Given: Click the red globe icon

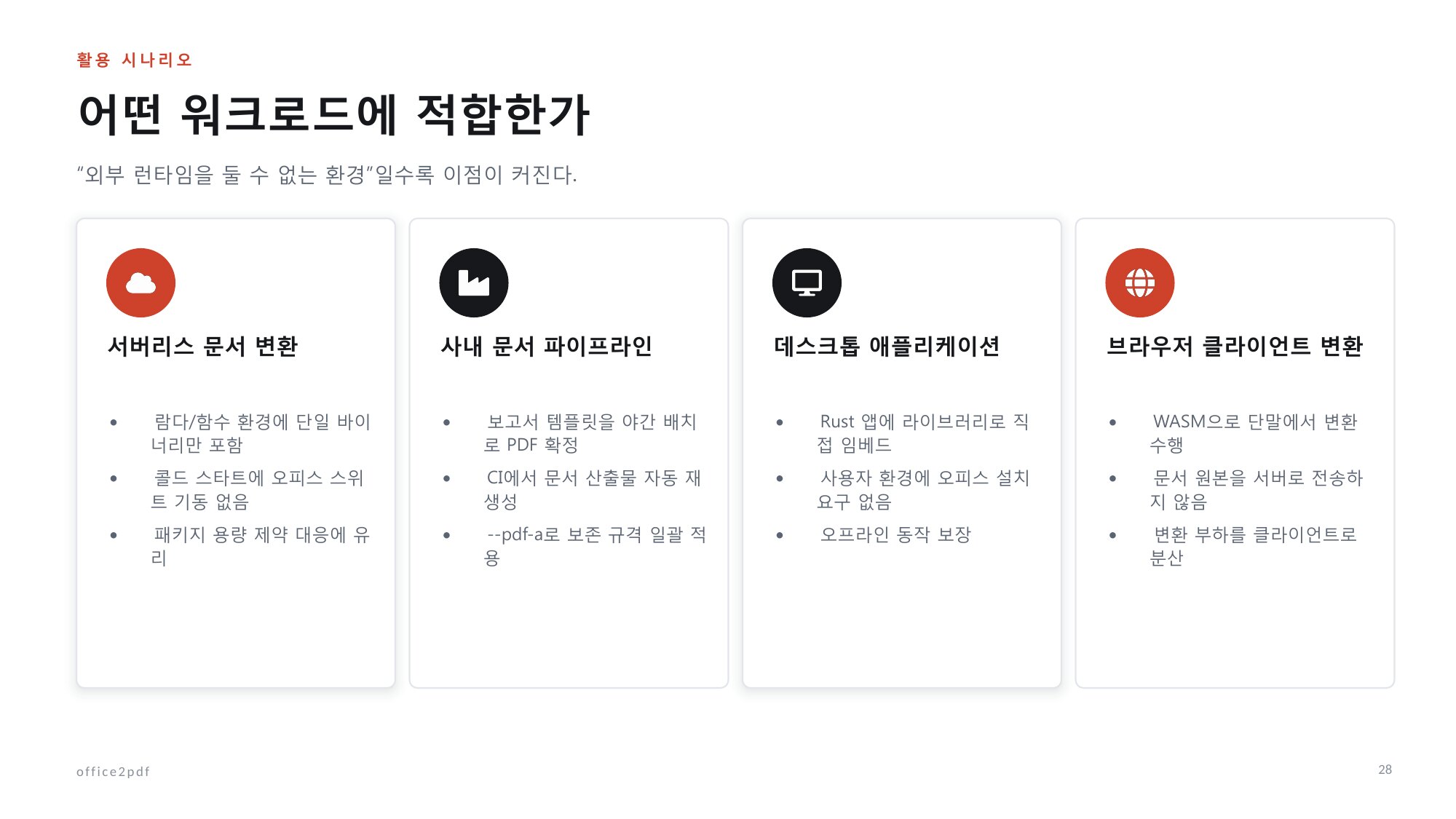Looking at the screenshot, I should (1140, 282).
